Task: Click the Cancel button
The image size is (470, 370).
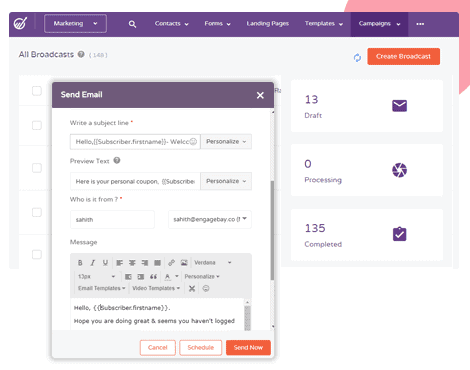Action: (x=158, y=348)
